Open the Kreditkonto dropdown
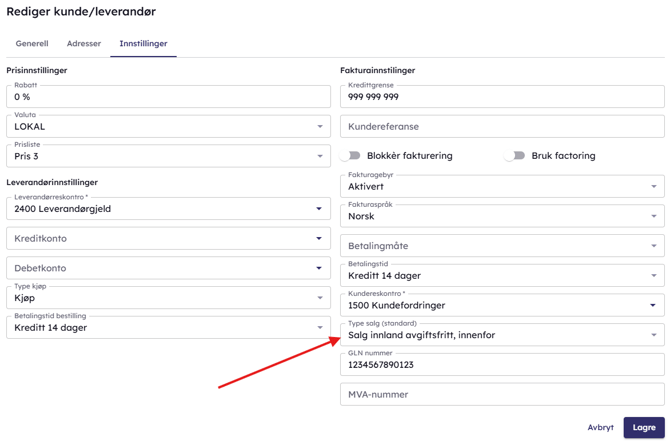This screenshot has height=445, width=670. [x=319, y=239]
